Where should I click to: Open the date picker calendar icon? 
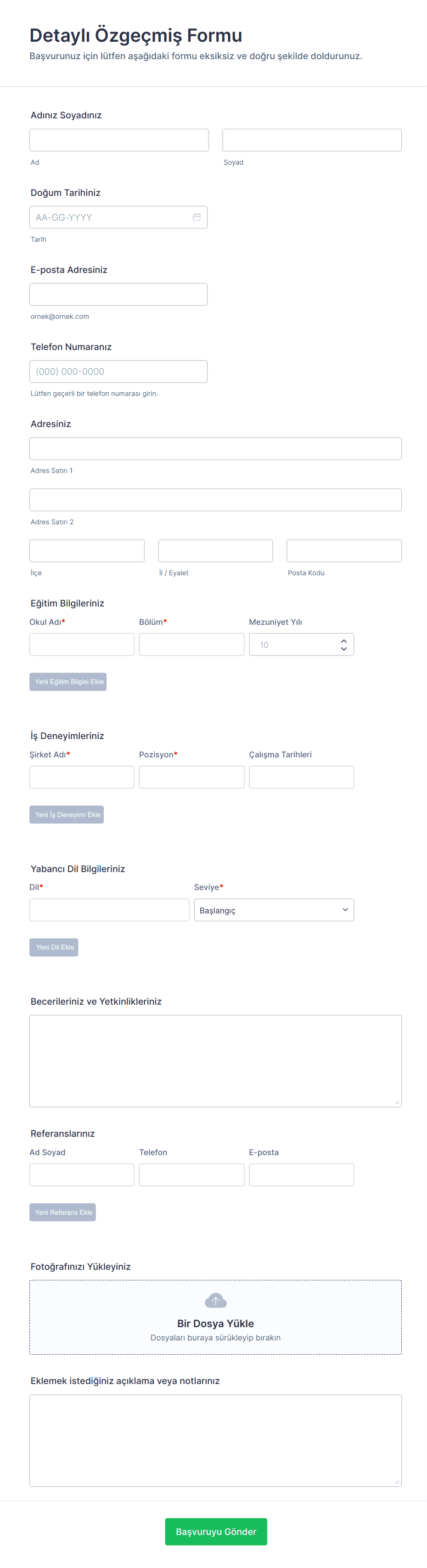click(197, 217)
